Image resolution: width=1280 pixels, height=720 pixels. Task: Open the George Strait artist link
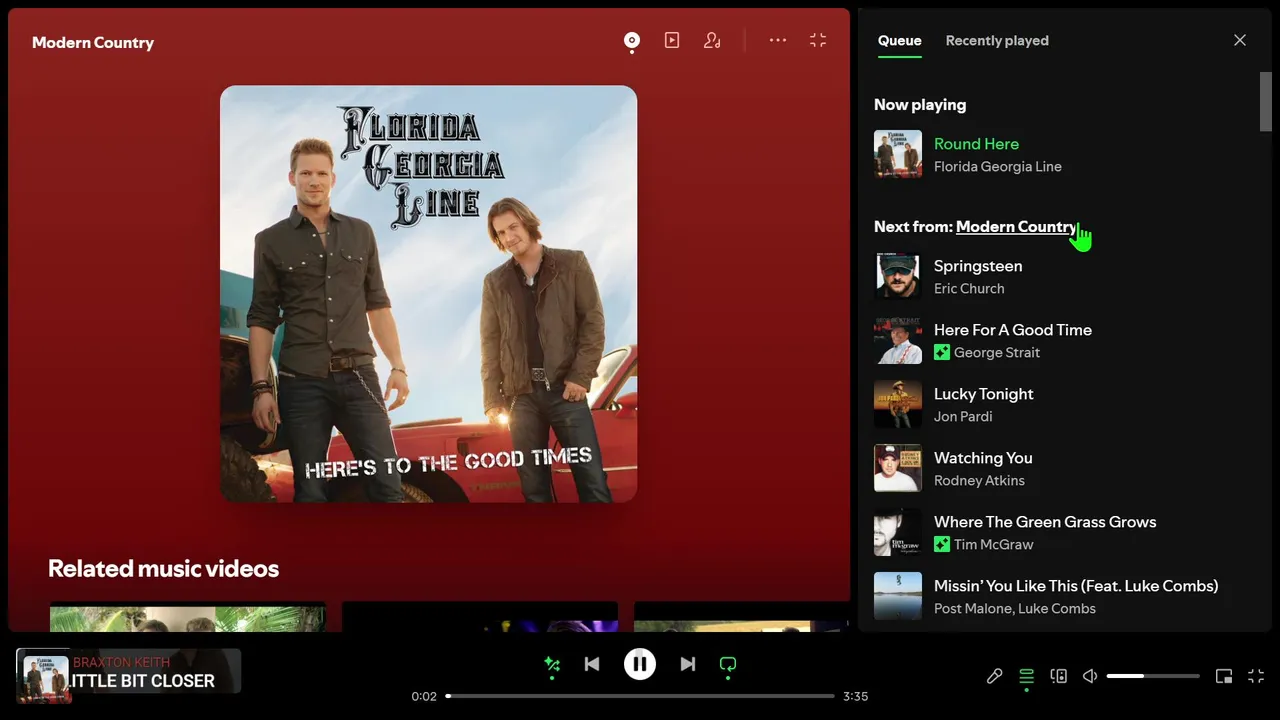[997, 352]
